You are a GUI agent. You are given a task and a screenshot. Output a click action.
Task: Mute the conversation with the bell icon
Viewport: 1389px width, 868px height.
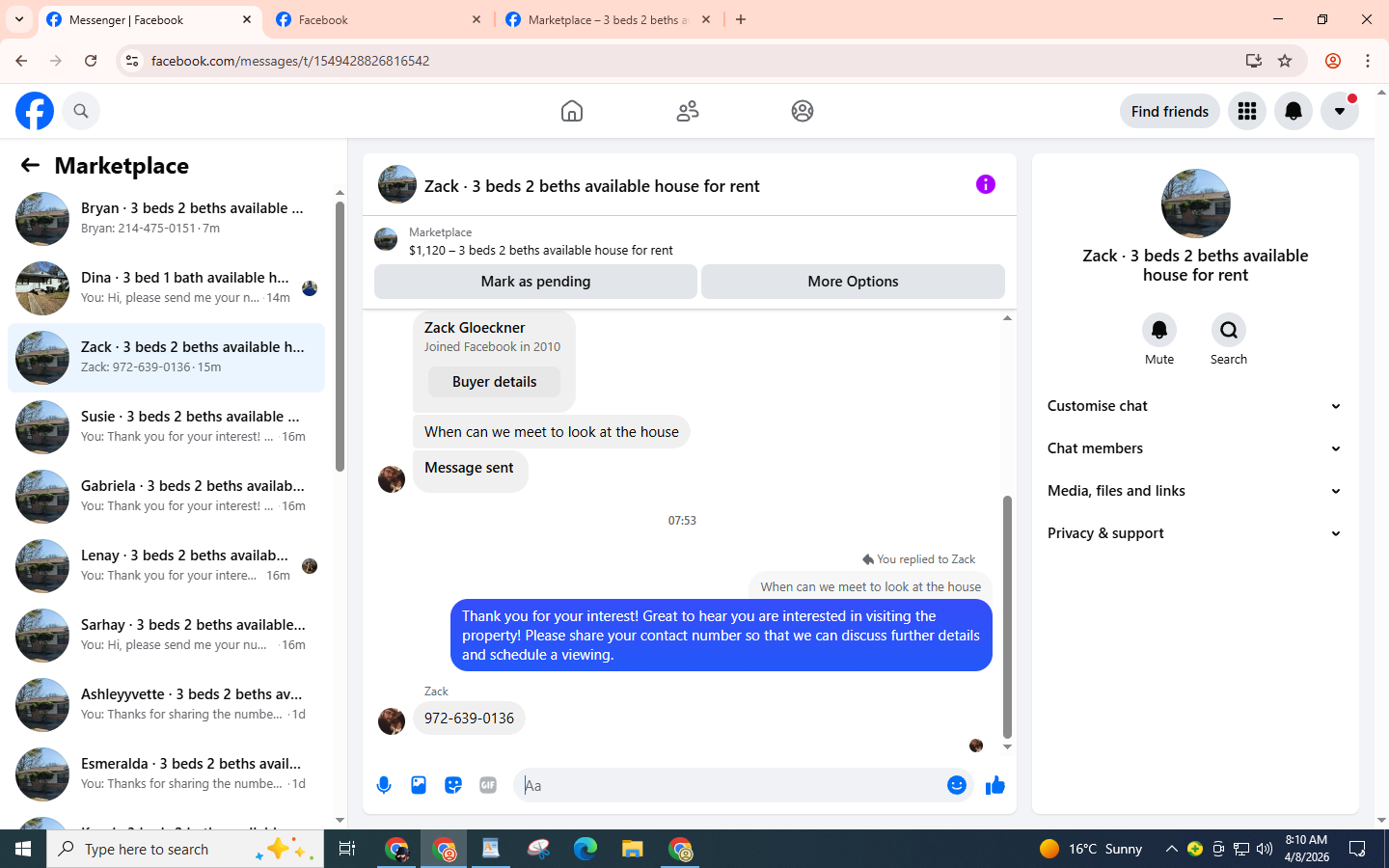(1159, 330)
